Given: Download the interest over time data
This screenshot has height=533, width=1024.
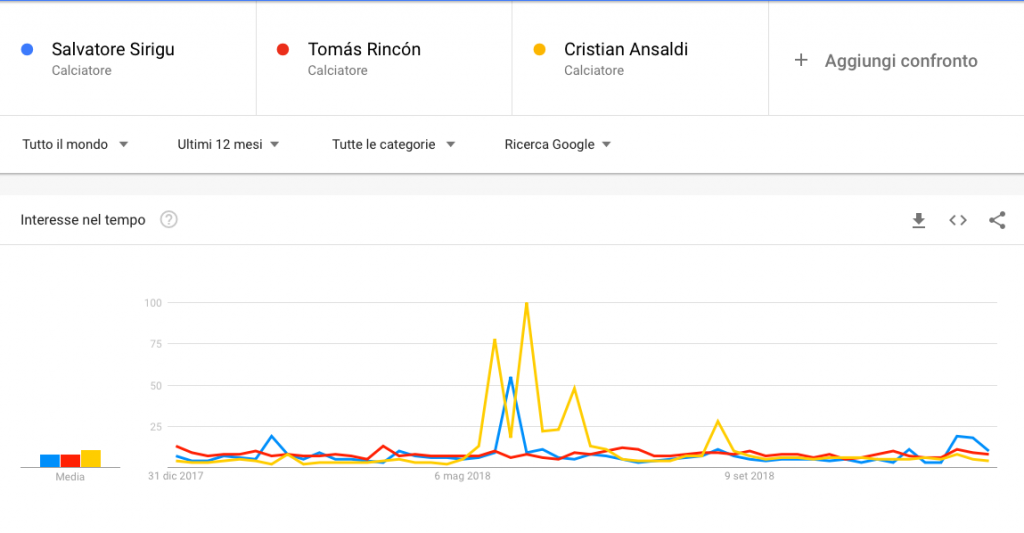Looking at the screenshot, I should click(919, 221).
